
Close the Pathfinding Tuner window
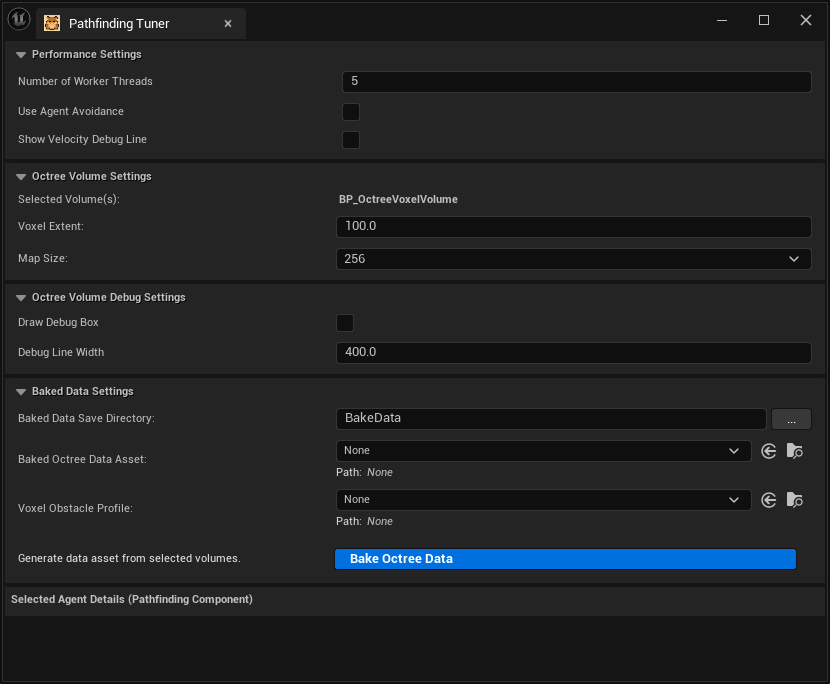[806, 21]
